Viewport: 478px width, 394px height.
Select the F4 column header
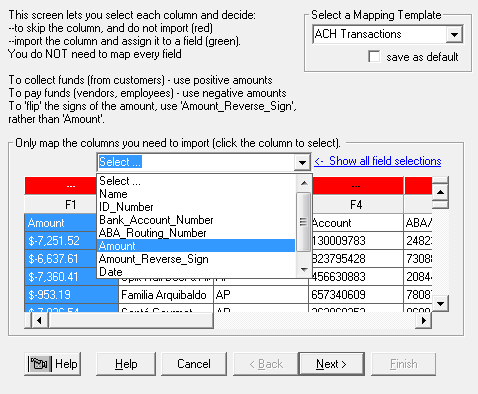356,205
